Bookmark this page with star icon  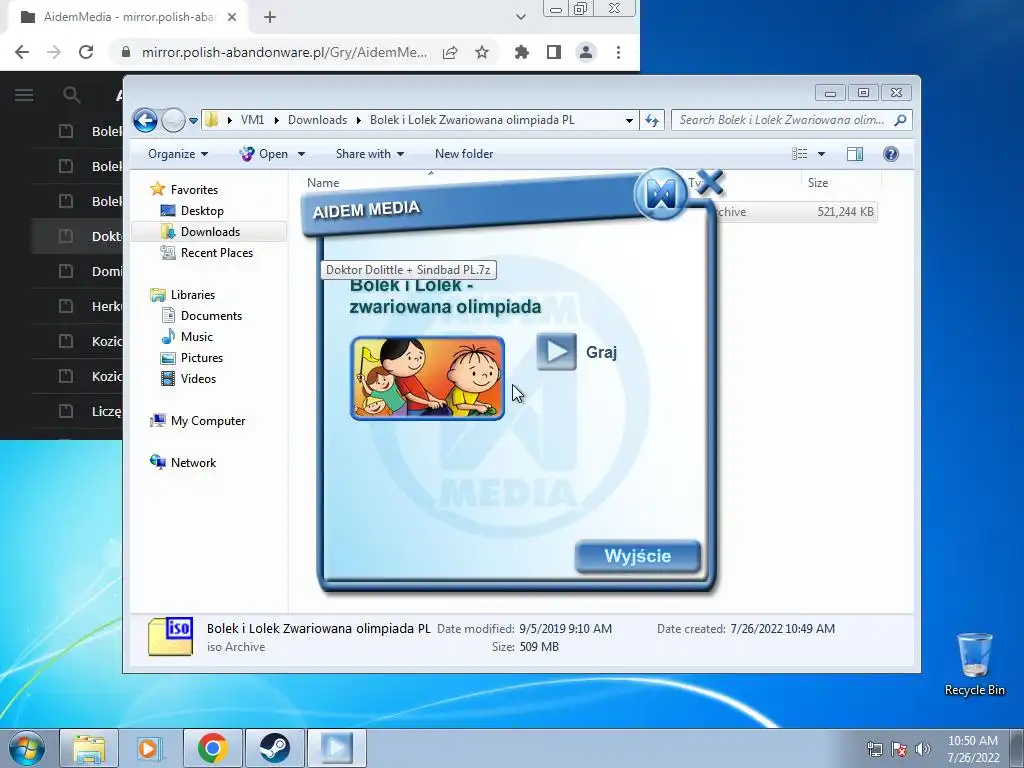(482, 52)
